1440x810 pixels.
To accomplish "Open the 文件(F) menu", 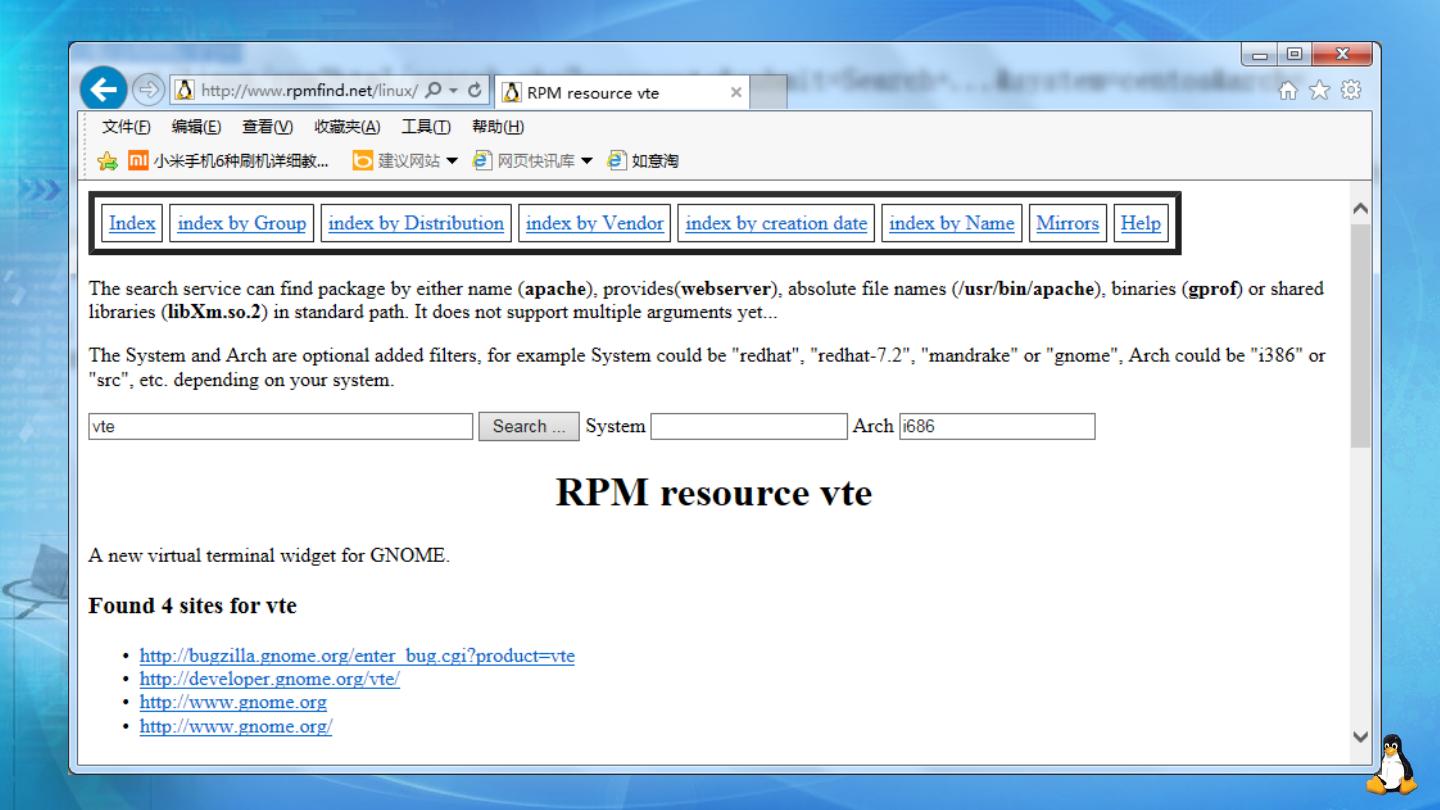I will point(126,127).
